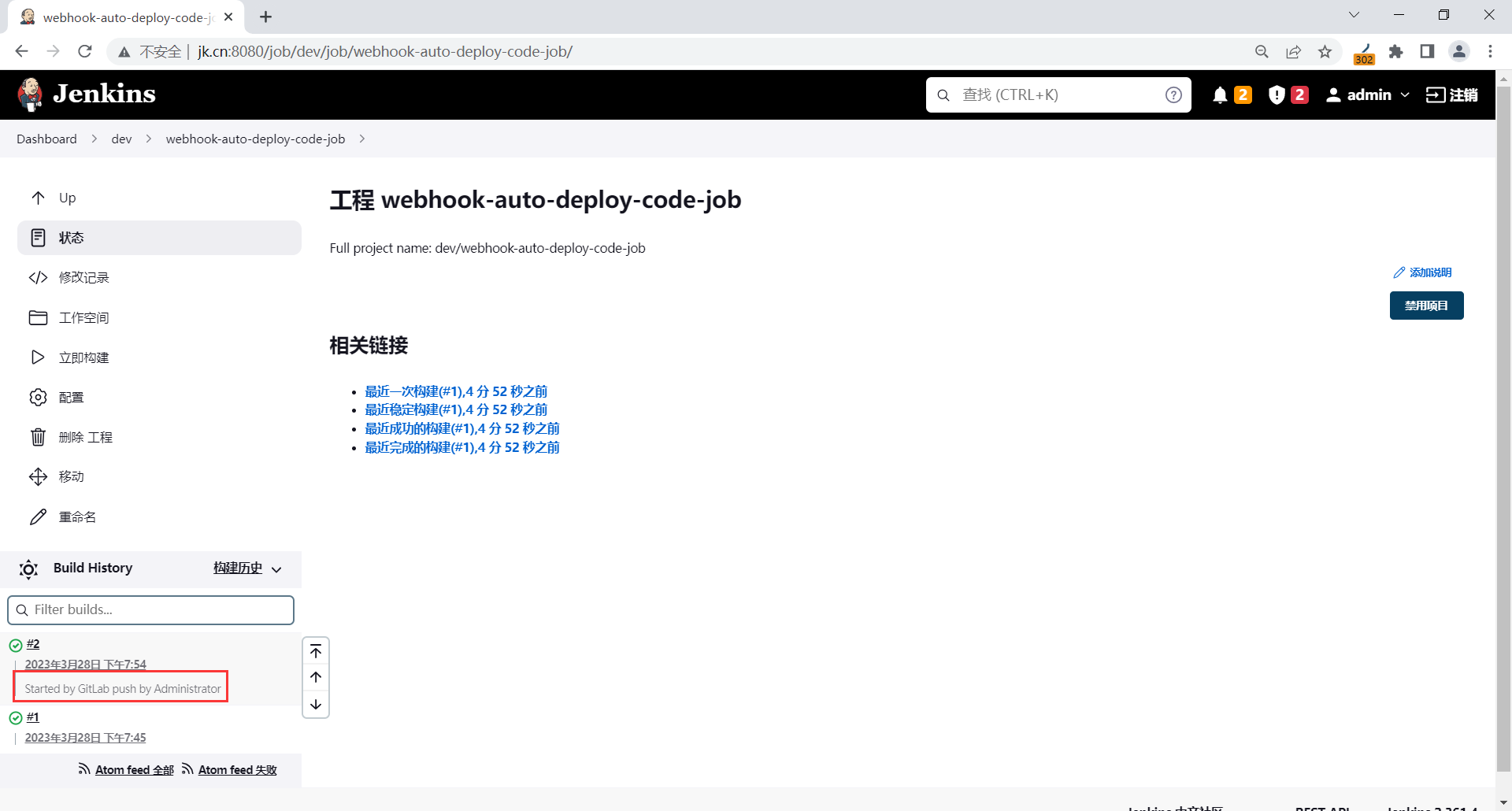The image size is (1512, 811).
Task: Open the notification bell icon
Action: (x=1219, y=94)
